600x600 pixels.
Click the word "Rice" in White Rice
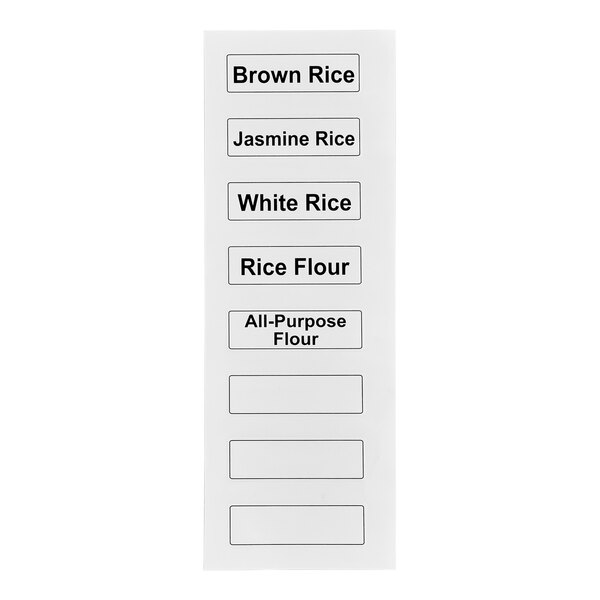click(x=327, y=204)
